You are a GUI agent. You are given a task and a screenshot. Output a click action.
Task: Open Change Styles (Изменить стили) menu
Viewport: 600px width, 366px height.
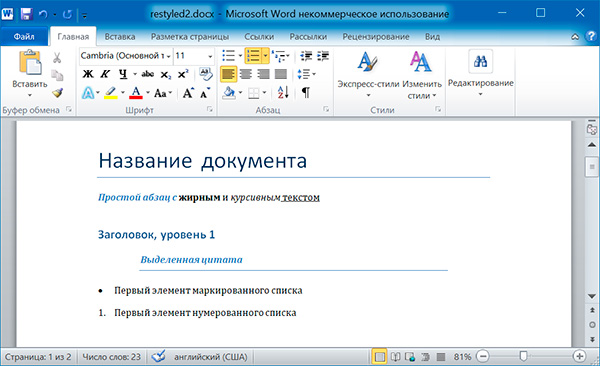click(422, 75)
